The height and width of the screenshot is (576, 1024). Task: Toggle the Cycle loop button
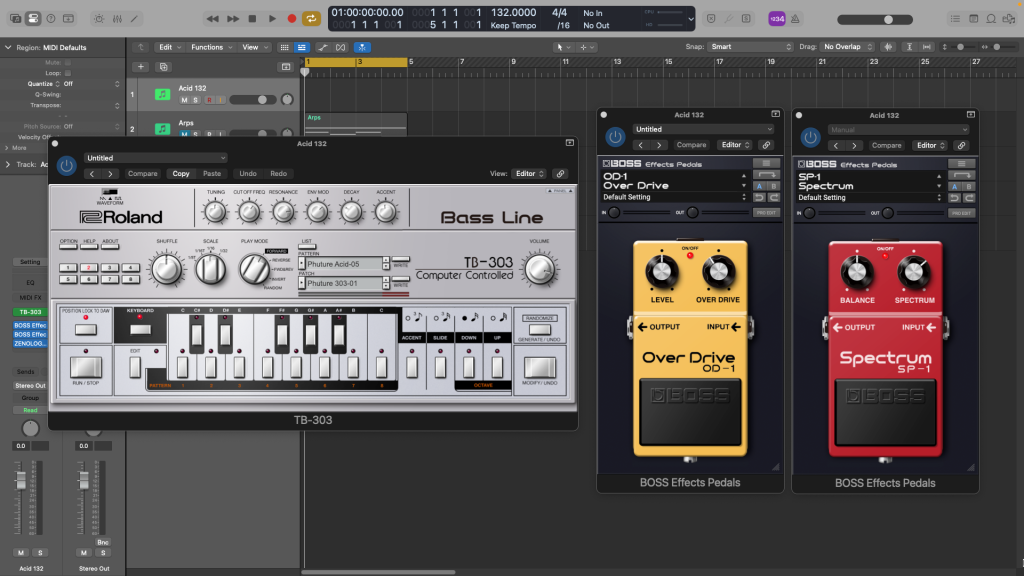(x=312, y=19)
